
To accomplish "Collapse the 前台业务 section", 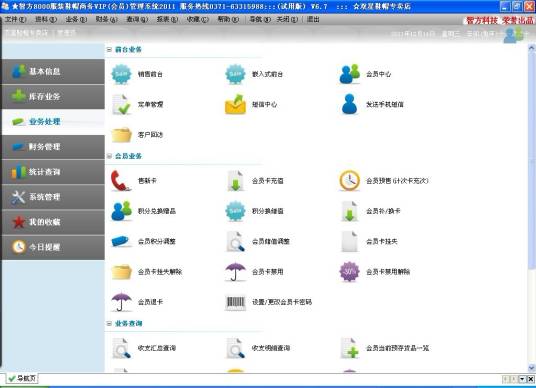I will tap(109, 50).
